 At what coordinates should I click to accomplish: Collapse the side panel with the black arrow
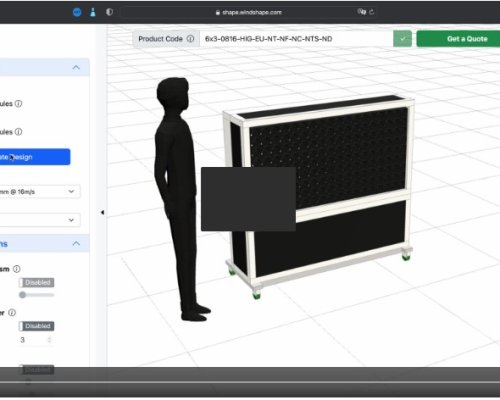(102, 212)
